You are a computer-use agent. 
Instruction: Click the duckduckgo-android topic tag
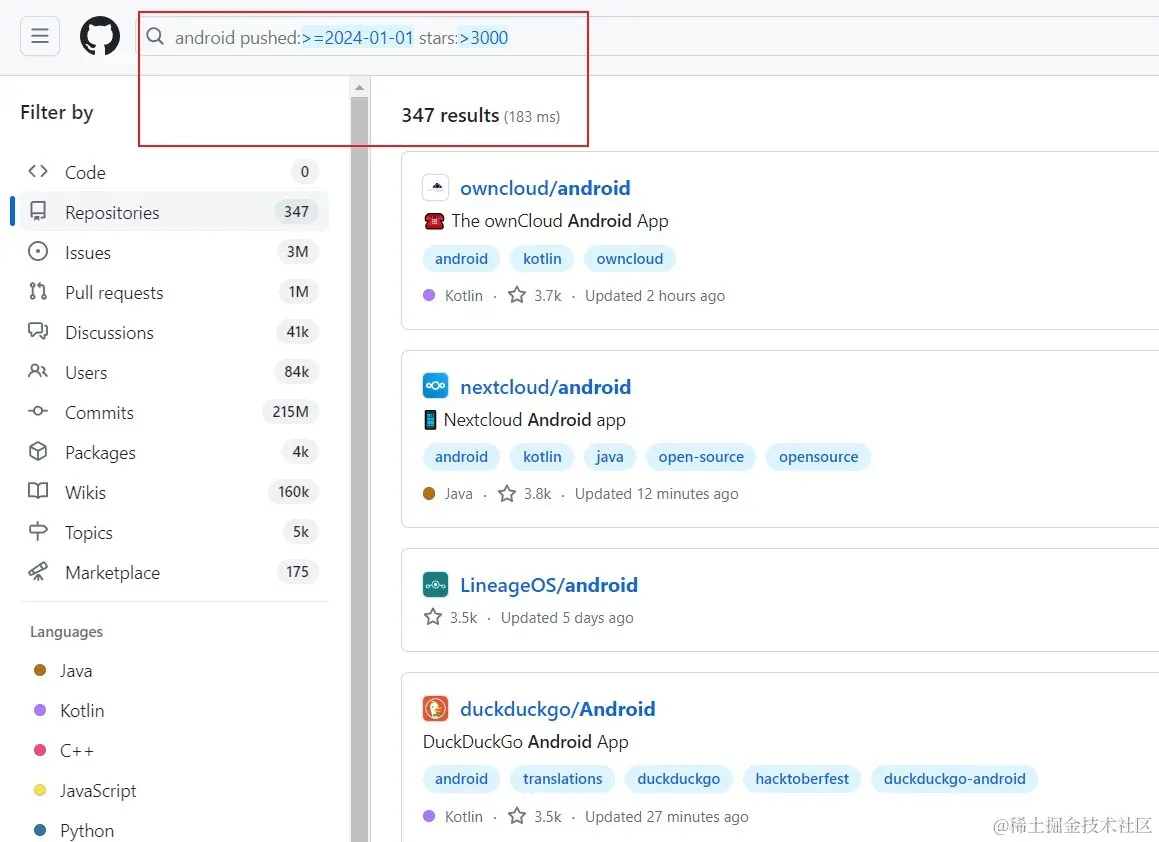pos(954,778)
